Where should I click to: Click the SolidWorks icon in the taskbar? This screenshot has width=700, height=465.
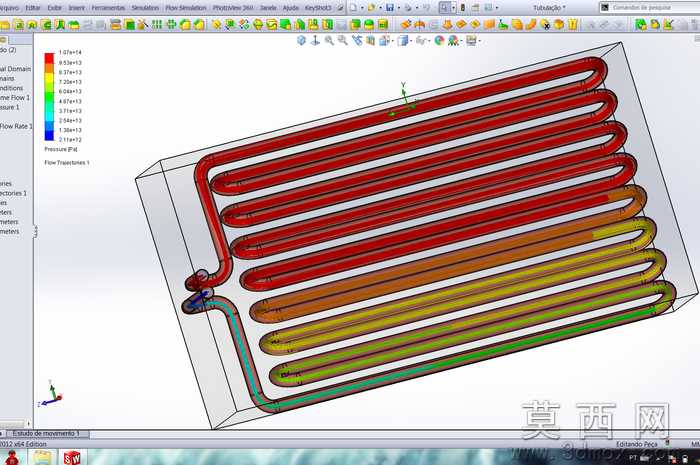[x=71, y=457]
